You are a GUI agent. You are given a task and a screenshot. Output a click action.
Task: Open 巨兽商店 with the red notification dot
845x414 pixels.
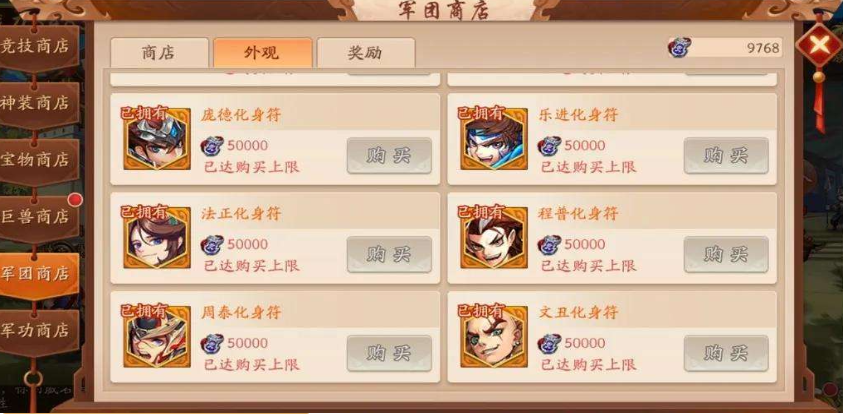point(38,218)
